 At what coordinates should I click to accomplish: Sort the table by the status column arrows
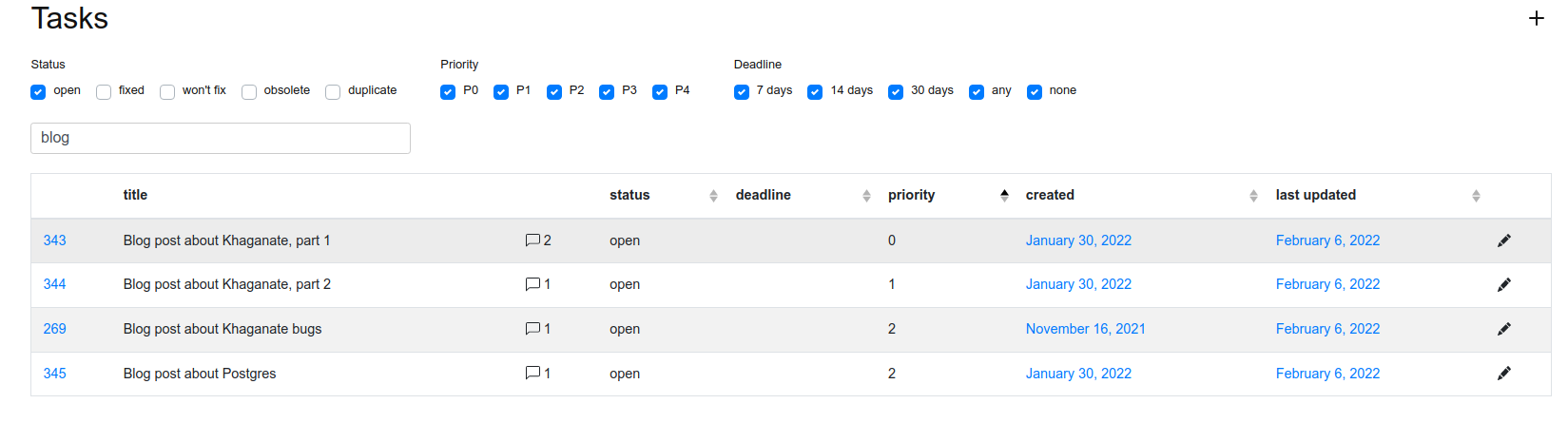click(713, 196)
